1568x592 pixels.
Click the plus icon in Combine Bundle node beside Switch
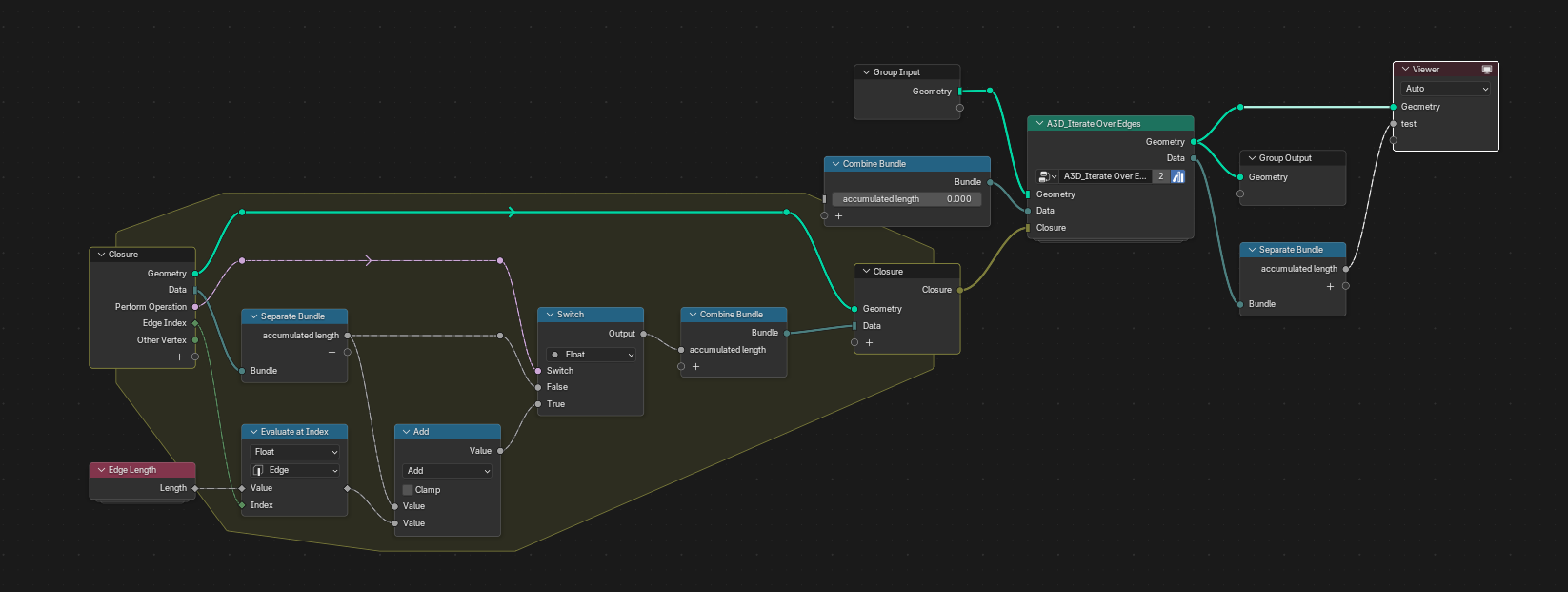695,367
